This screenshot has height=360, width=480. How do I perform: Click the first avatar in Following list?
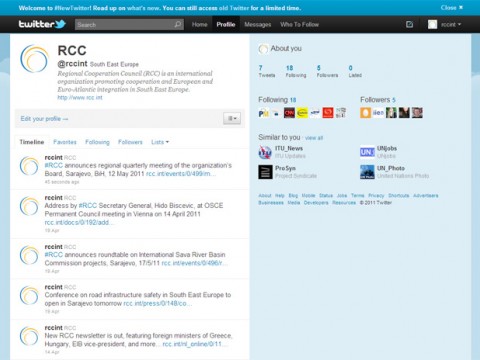(x=264, y=113)
